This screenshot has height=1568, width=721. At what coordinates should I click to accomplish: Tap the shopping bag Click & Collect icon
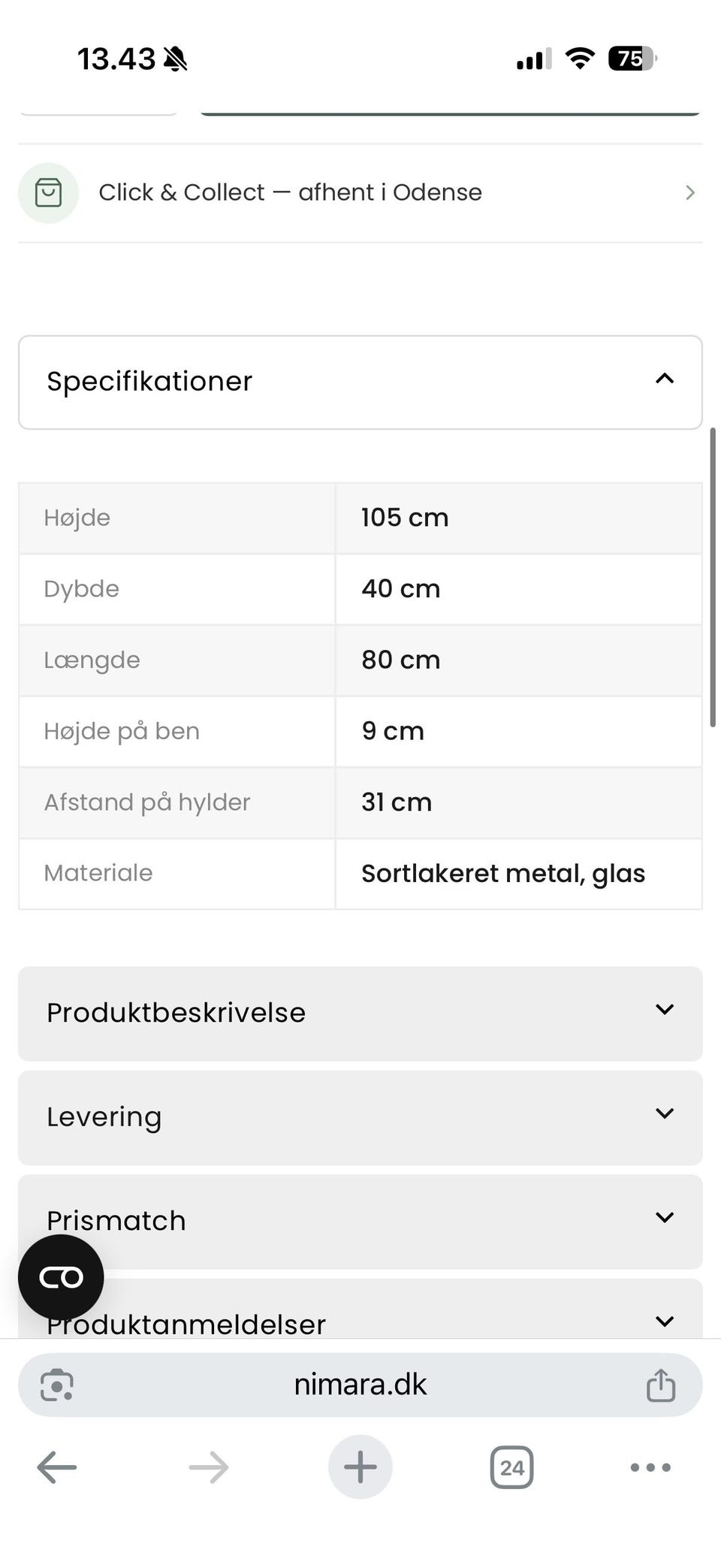pos(48,193)
